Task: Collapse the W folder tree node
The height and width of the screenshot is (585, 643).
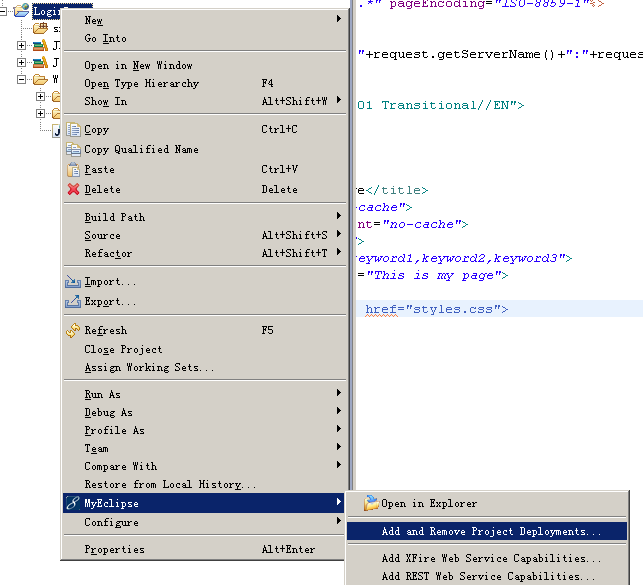Action: coord(21,80)
